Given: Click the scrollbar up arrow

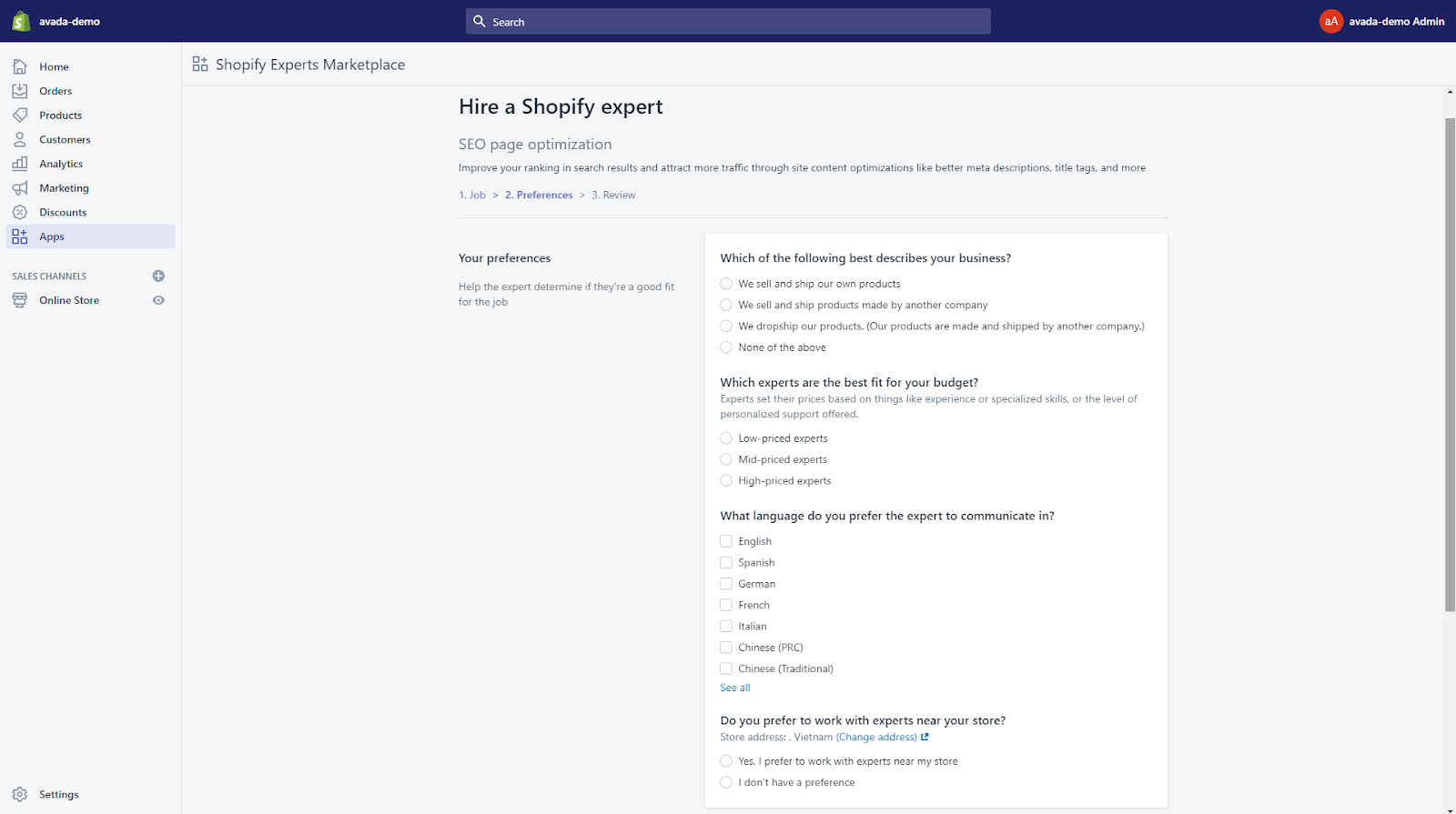Looking at the screenshot, I should [1450, 92].
